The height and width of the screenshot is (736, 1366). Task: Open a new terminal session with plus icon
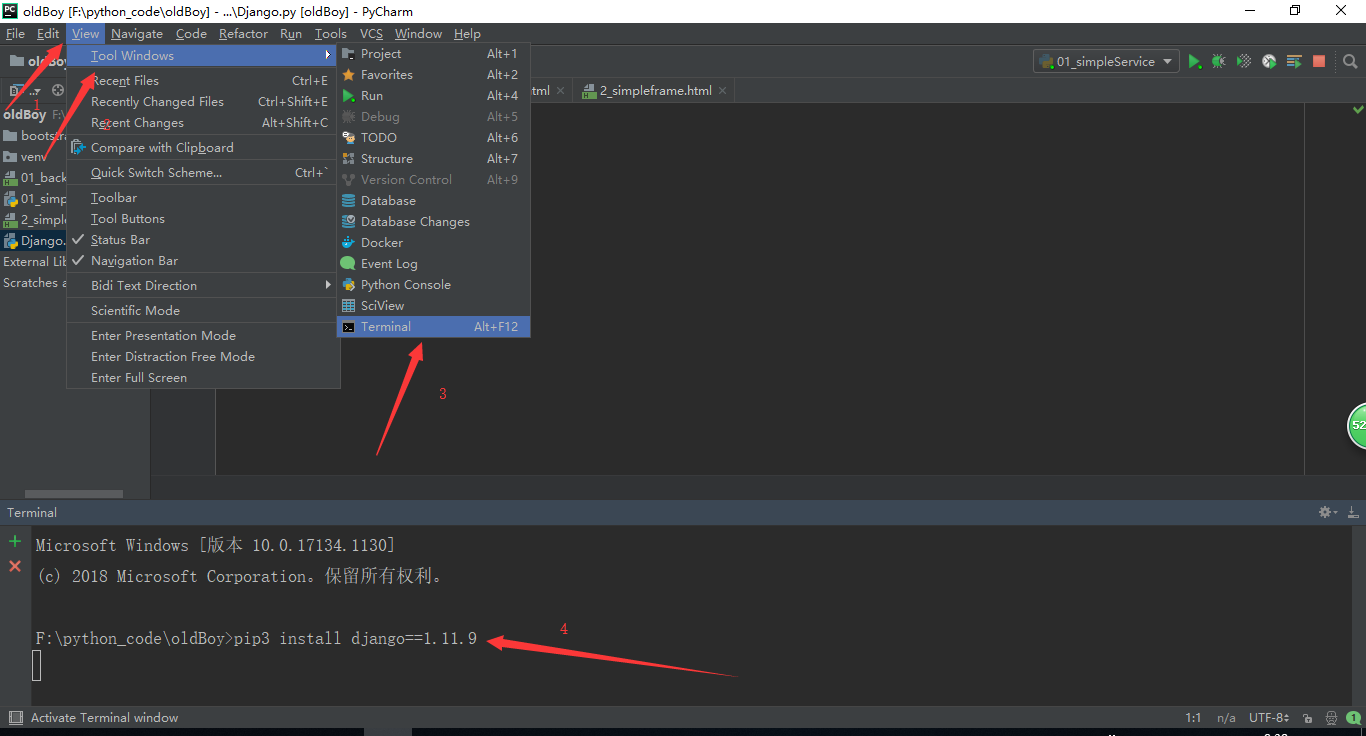(x=15, y=542)
